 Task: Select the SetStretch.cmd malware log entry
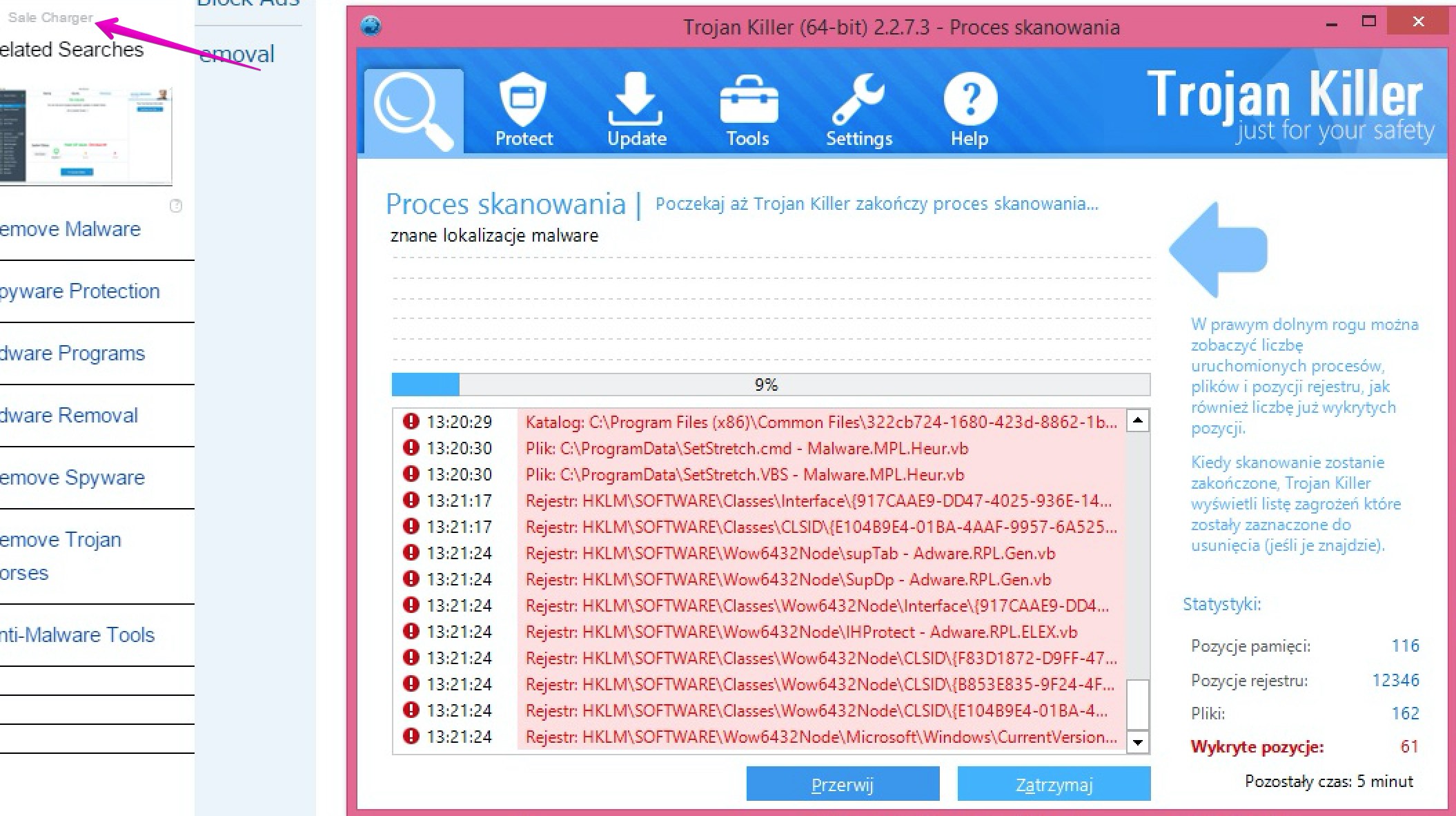pyautogui.click(x=746, y=449)
